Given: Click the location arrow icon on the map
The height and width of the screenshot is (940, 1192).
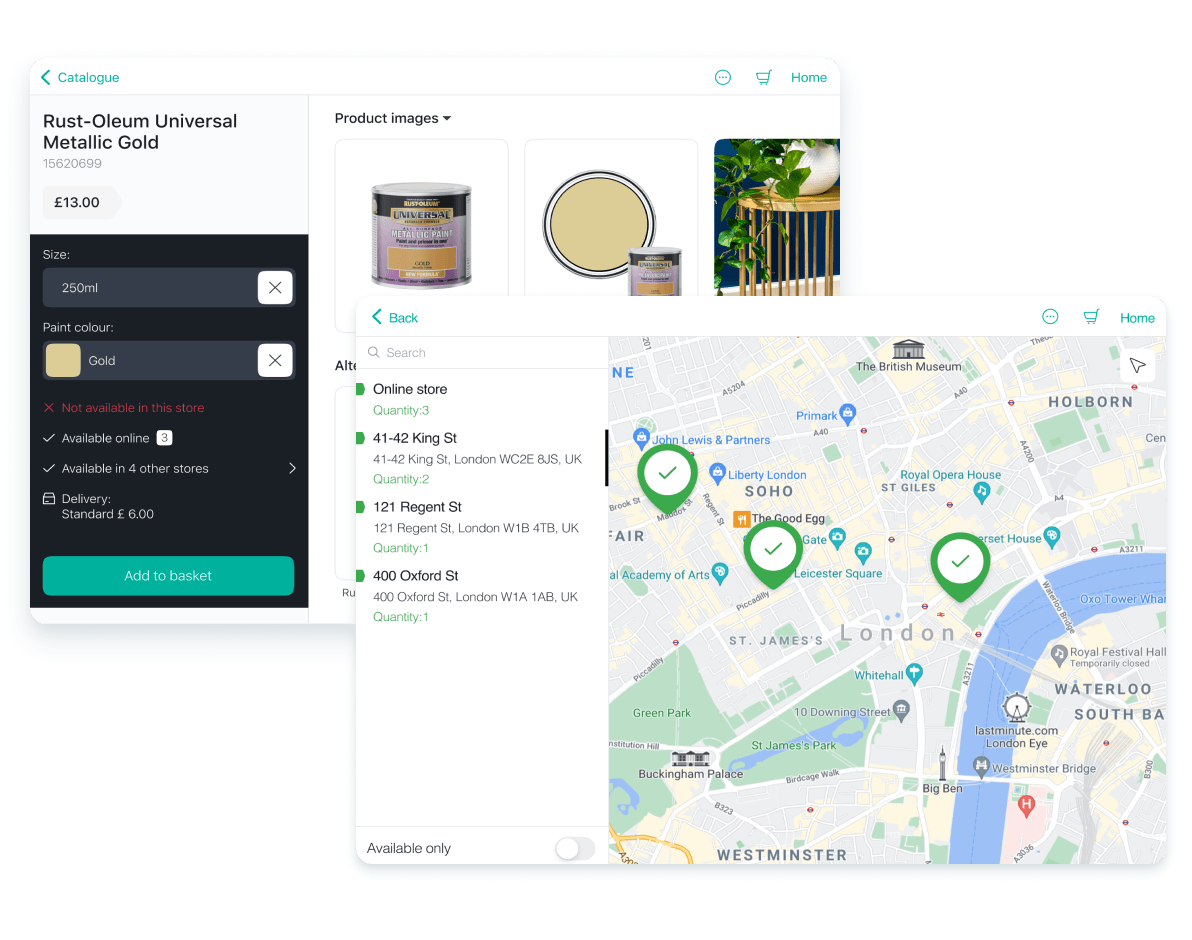Looking at the screenshot, I should coord(1137,365).
